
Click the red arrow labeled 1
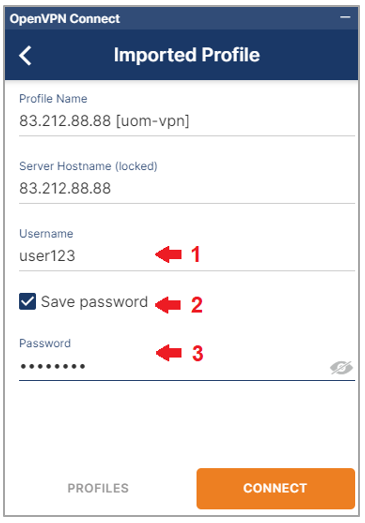tap(168, 254)
